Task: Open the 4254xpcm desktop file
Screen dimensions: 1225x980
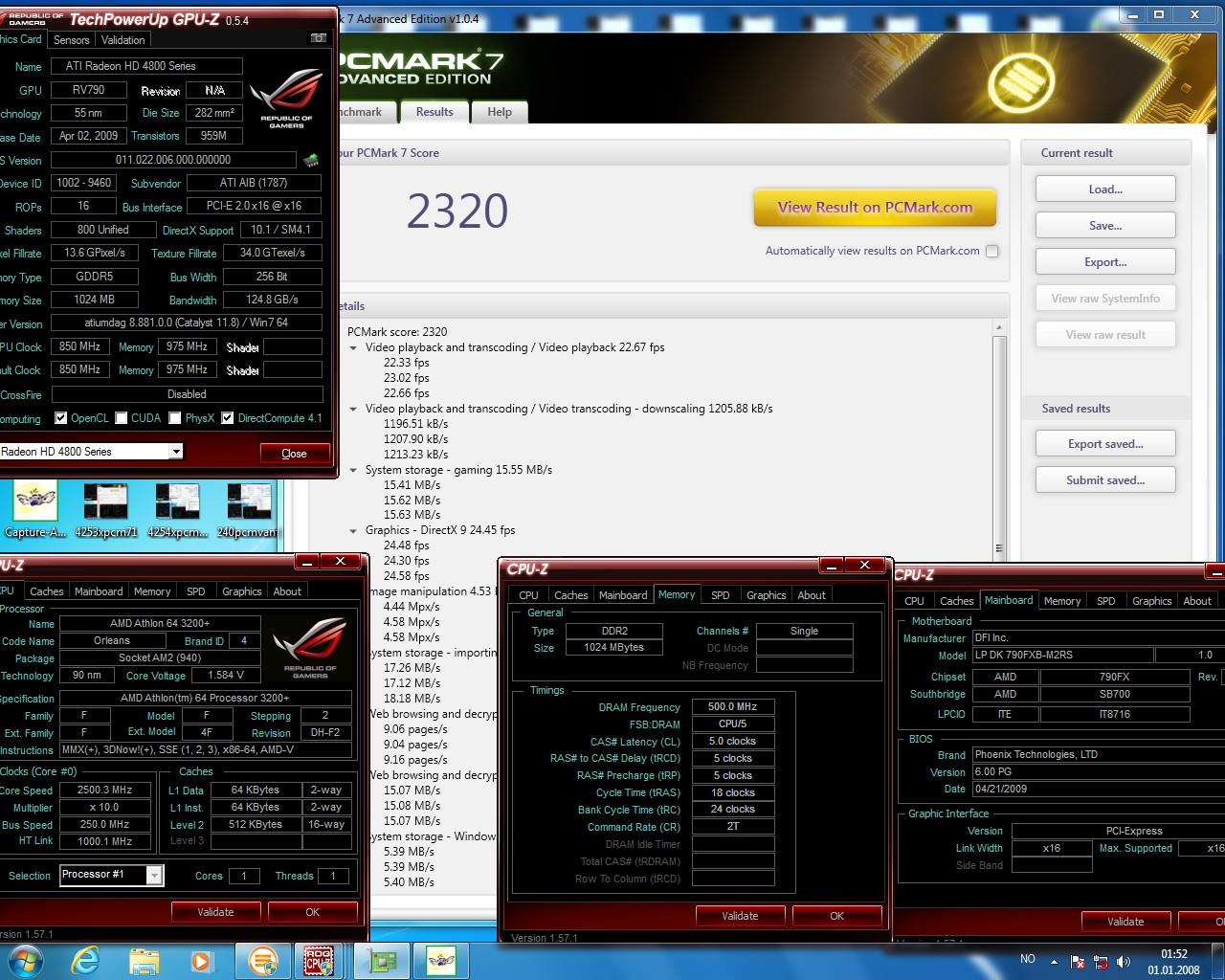Action: point(177,511)
